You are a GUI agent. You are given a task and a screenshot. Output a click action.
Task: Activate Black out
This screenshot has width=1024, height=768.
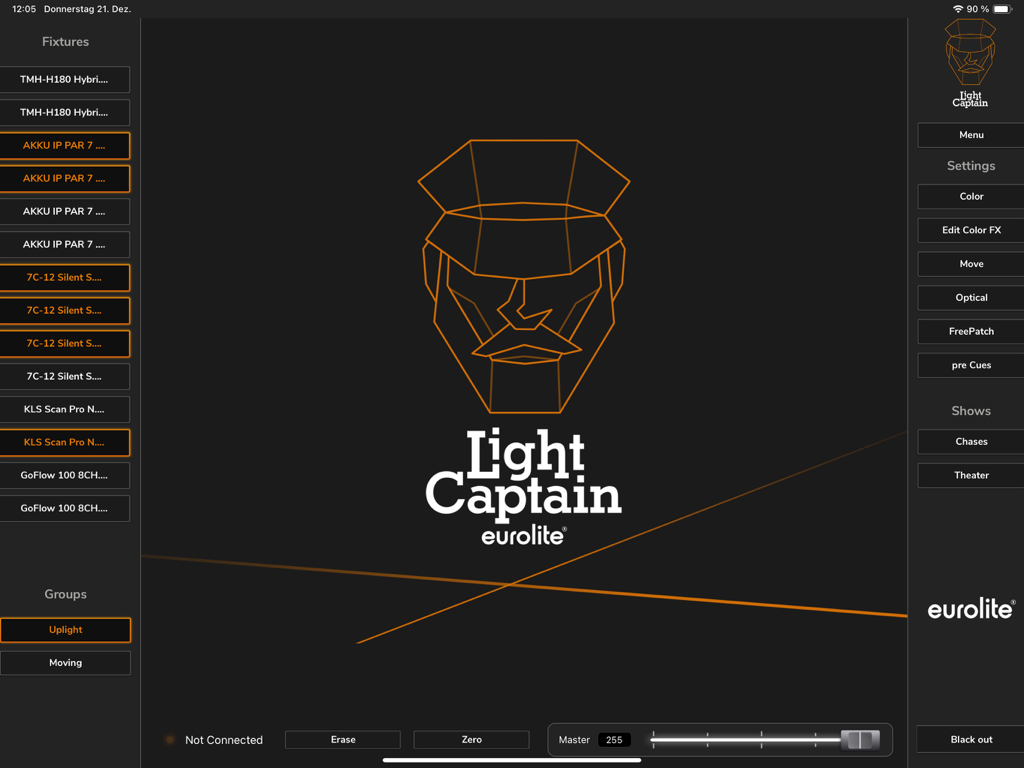point(970,739)
